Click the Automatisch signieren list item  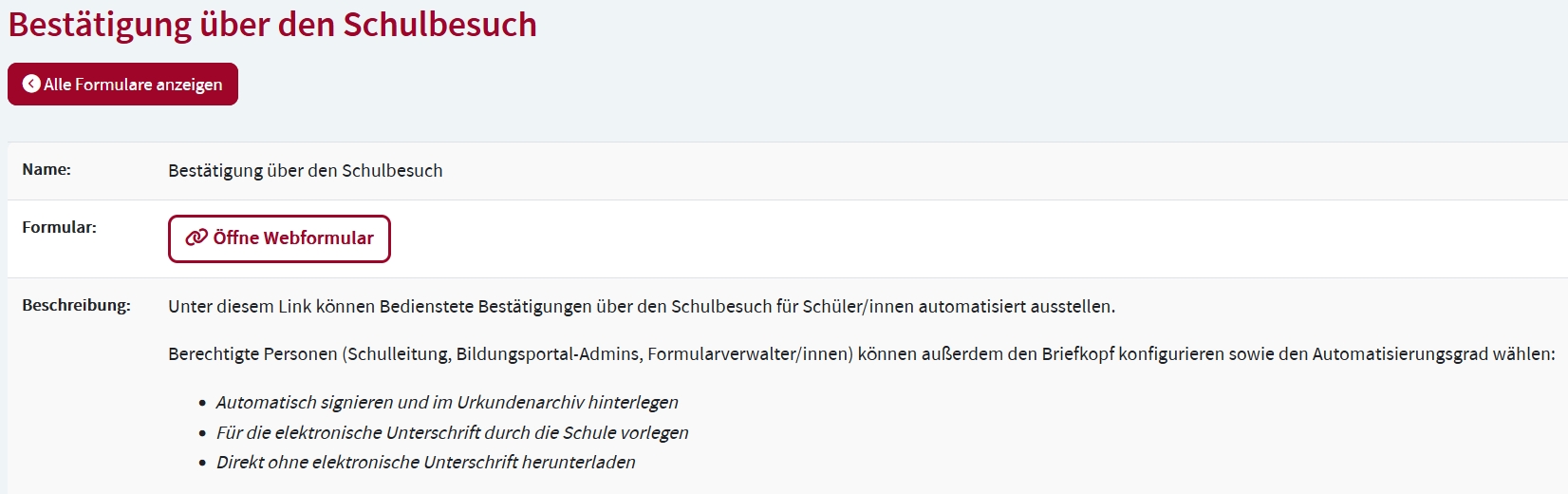coord(447,403)
